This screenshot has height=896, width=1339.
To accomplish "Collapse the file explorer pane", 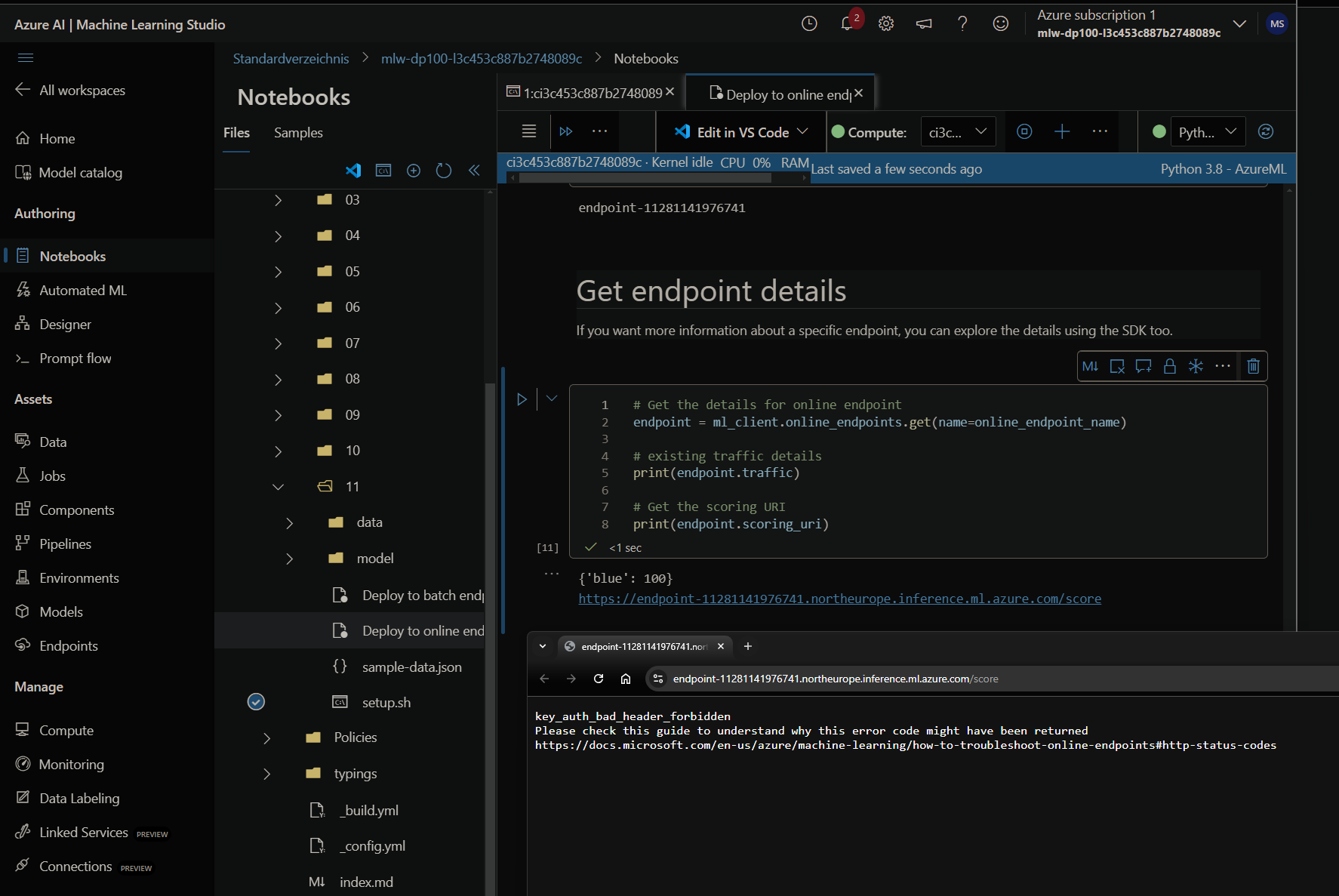I will click(474, 171).
